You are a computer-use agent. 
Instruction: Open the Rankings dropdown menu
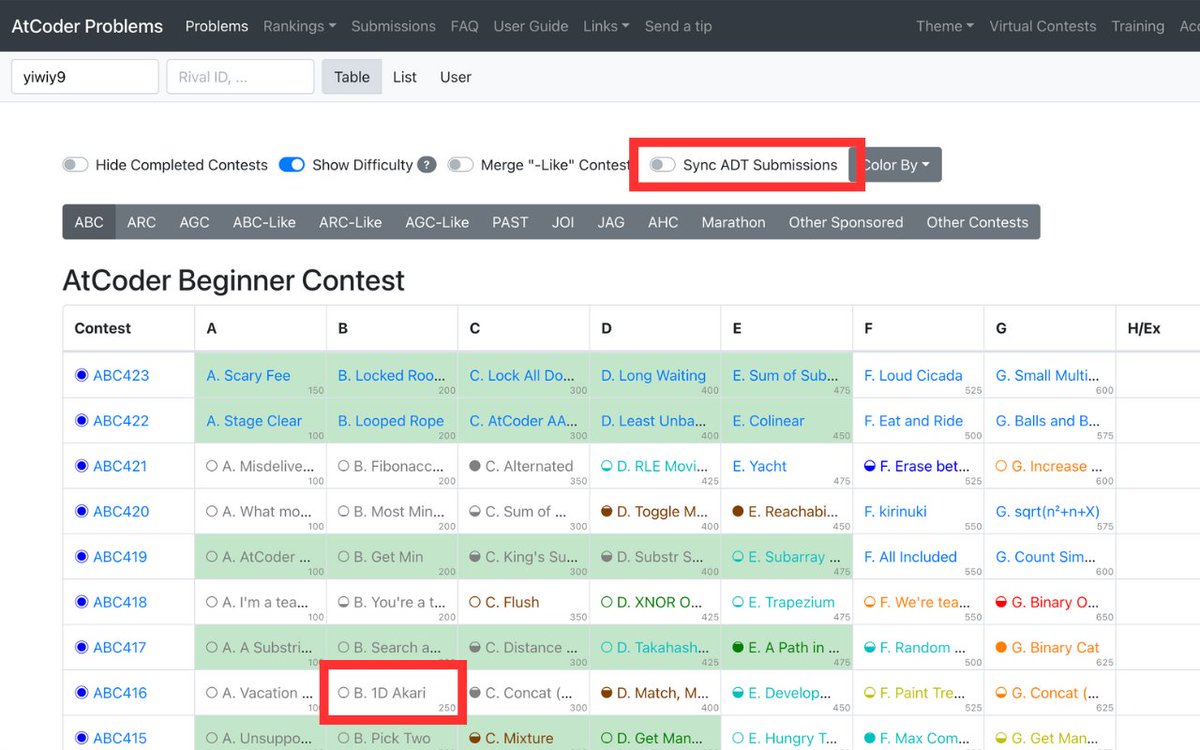[x=299, y=26]
